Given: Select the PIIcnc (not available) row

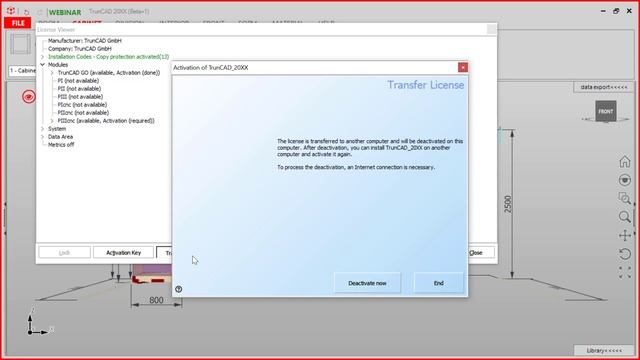Looking at the screenshot, I should pos(83,113).
